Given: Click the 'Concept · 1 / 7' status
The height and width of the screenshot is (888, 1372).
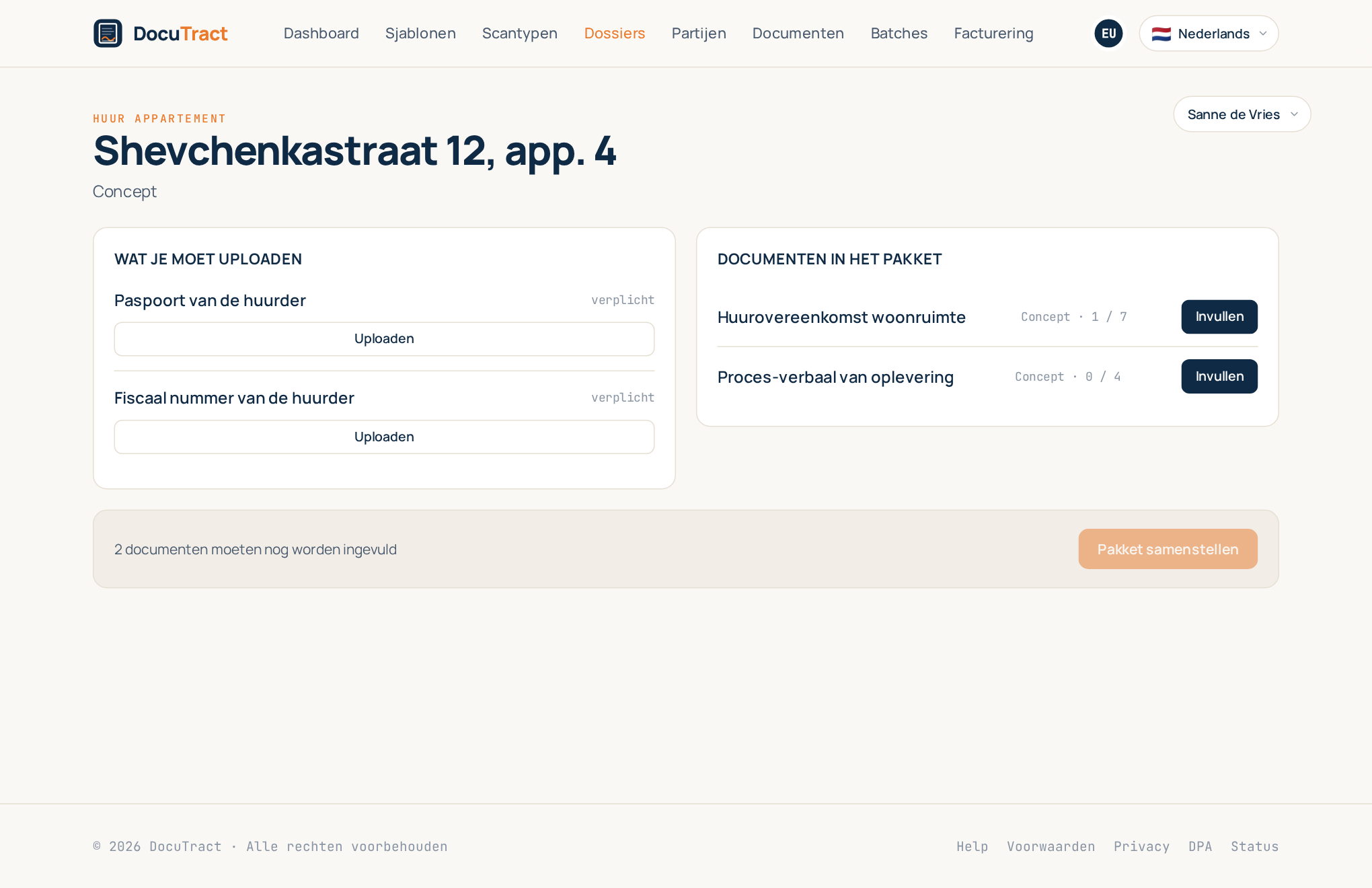Looking at the screenshot, I should (1074, 317).
